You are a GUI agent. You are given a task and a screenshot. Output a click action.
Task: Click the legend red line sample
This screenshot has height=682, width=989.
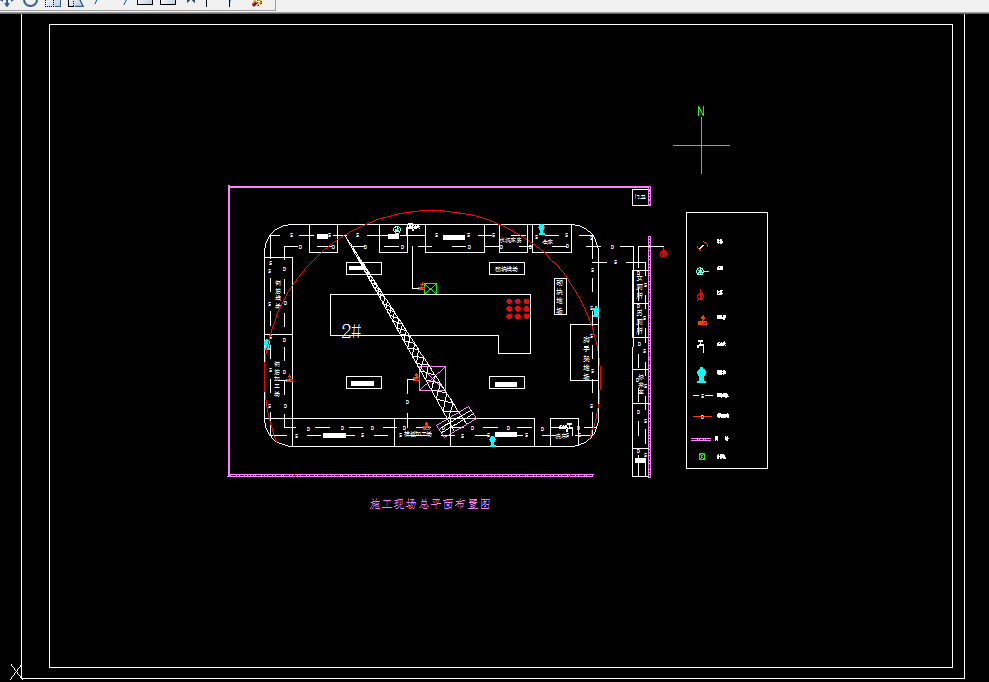(703, 416)
